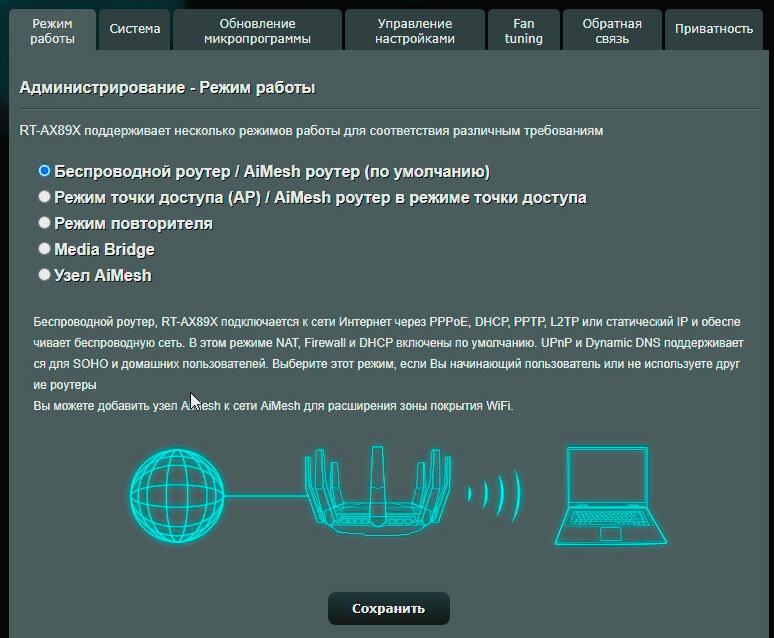
Task: Open the Обновление микропрограммы tab
Action: [x=257, y=31]
